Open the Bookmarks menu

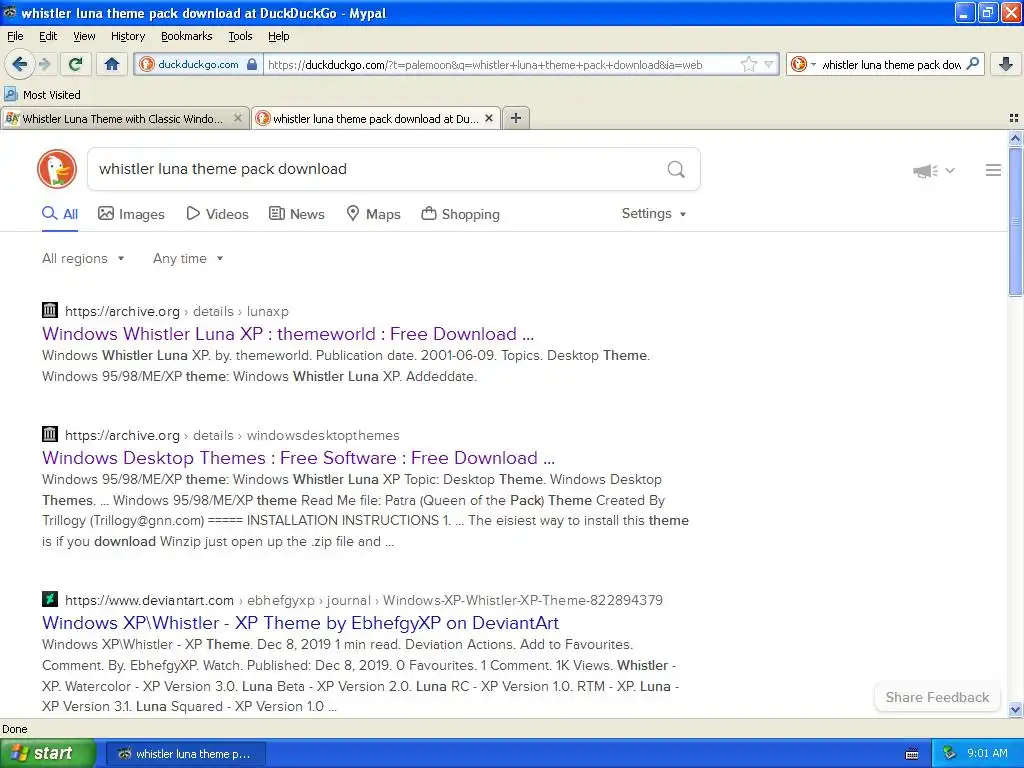point(186,36)
